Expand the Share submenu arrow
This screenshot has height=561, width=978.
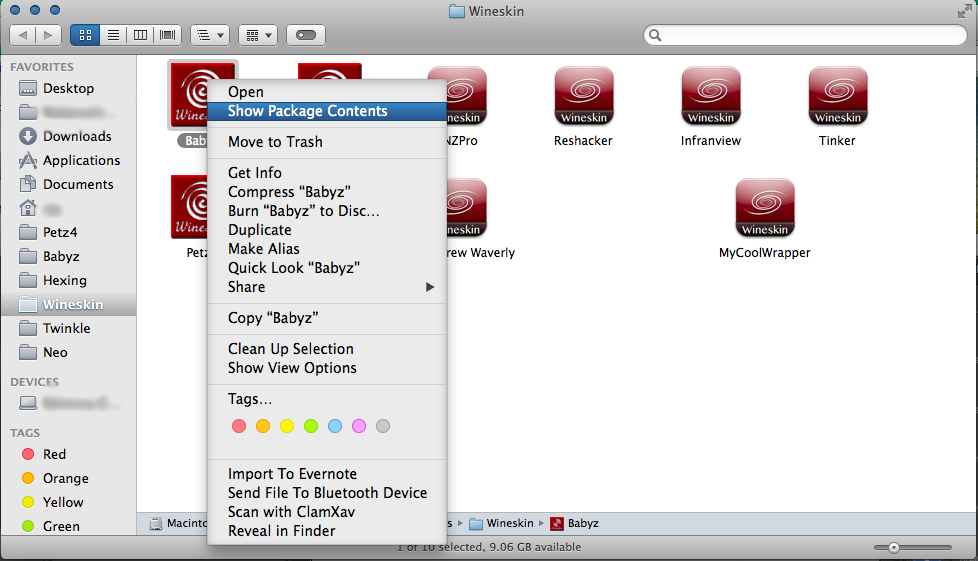[x=430, y=287]
